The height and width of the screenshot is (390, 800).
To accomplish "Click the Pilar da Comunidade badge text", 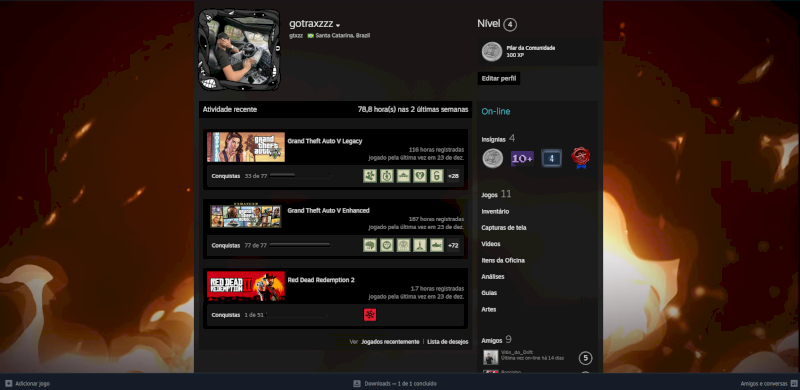I will (531, 48).
